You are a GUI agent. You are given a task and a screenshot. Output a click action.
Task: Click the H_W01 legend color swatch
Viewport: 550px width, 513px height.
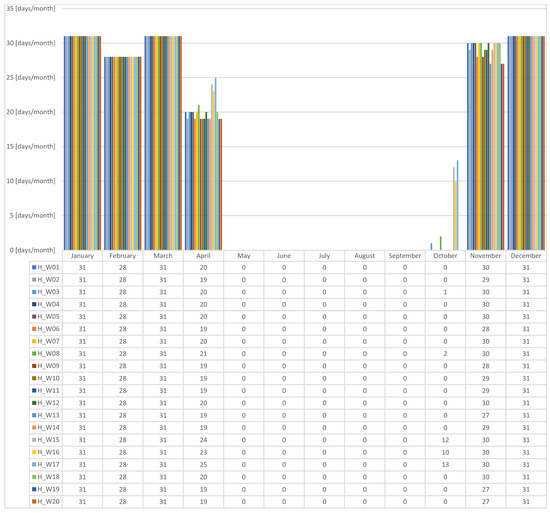(x=34, y=268)
